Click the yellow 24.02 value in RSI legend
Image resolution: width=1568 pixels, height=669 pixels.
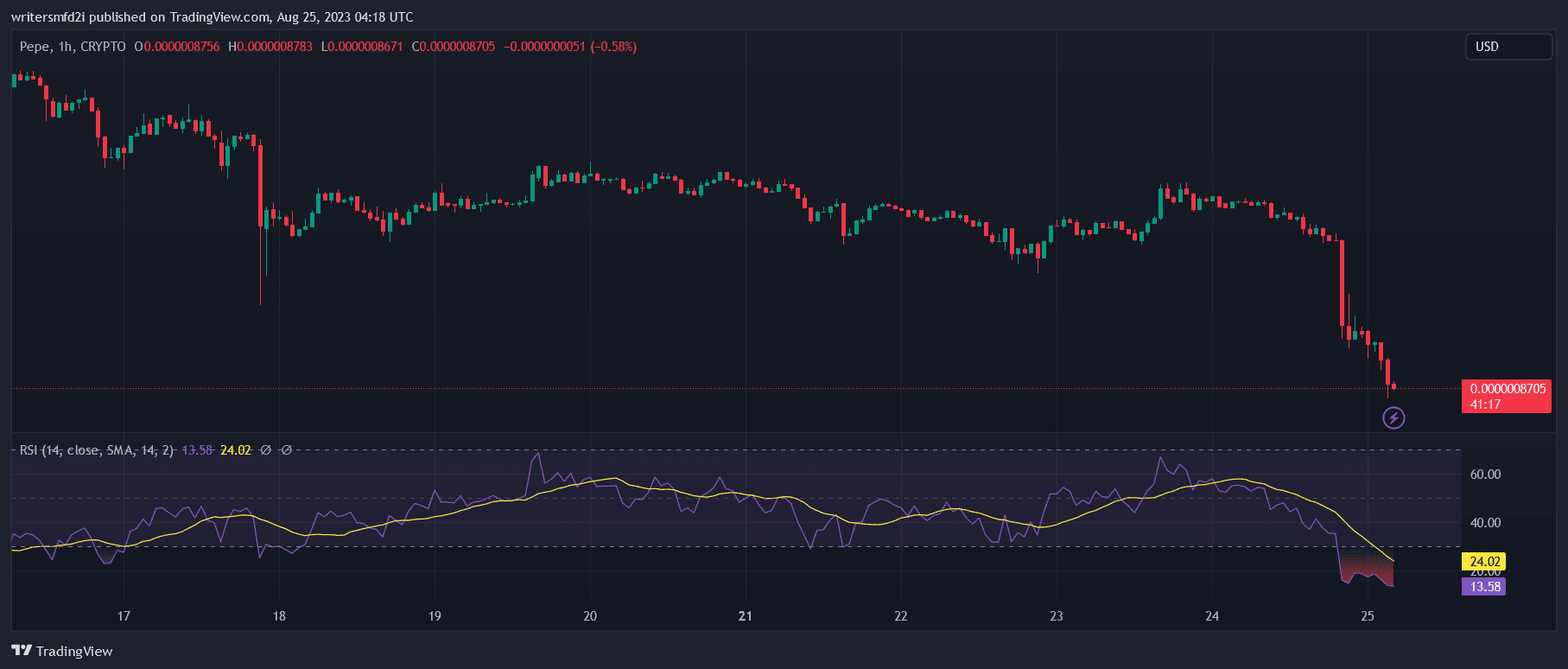236,450
